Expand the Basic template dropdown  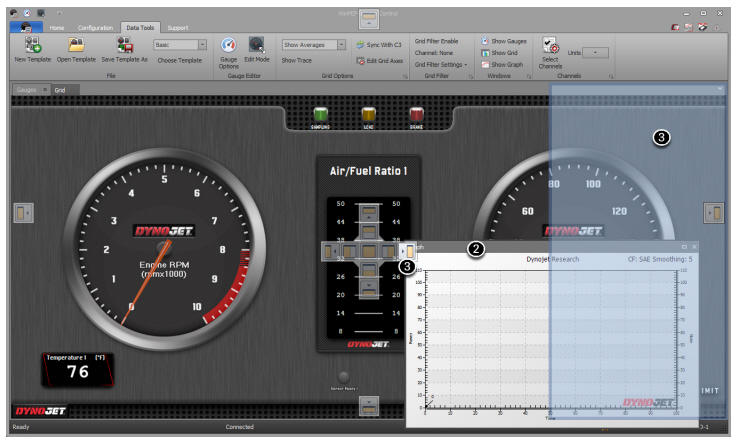pyautogui.click(x=202, y=45)
